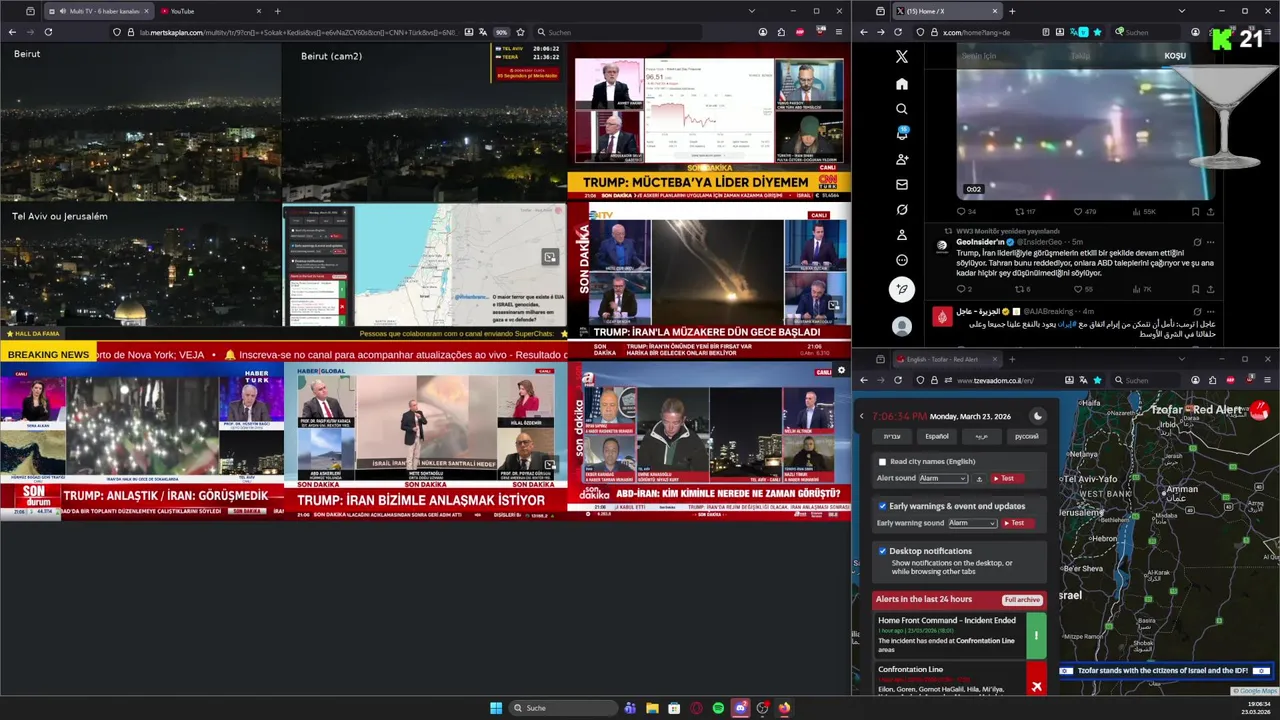1280x720 pixels.
Task: Open new tab in the X window
Action: (1012, 11)
